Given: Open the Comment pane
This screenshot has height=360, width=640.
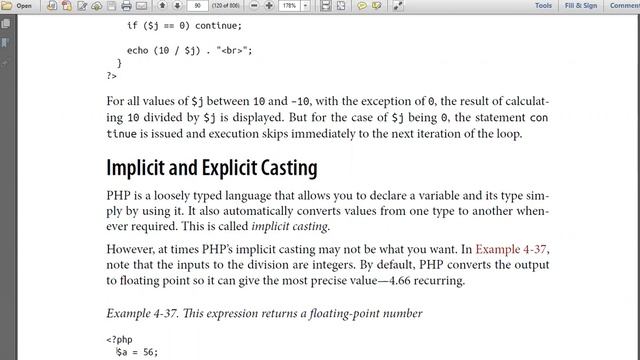Looking at the screenshot, I should click(x=624, y=6).
